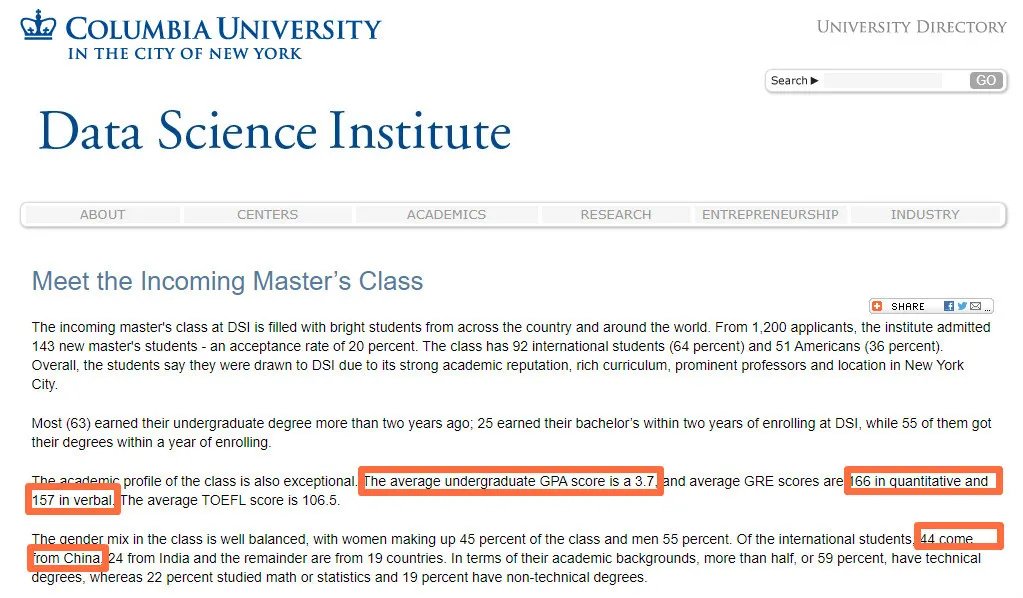Viewport: 1023px width, 598px height.
Task: Open the CENTERS menu
Action: (267, 215)
